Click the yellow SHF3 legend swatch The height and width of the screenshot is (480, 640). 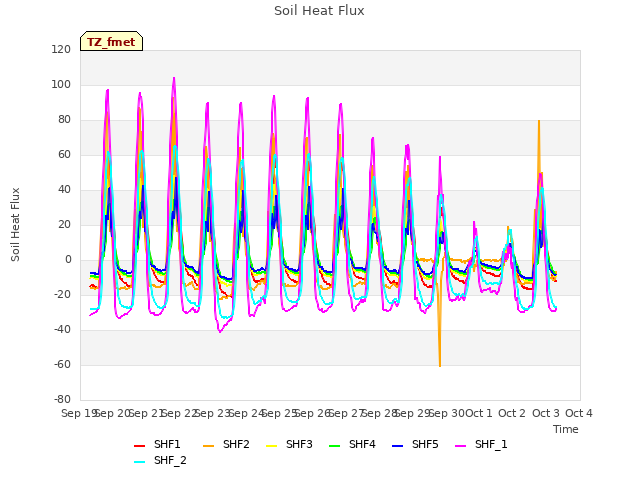271,446
